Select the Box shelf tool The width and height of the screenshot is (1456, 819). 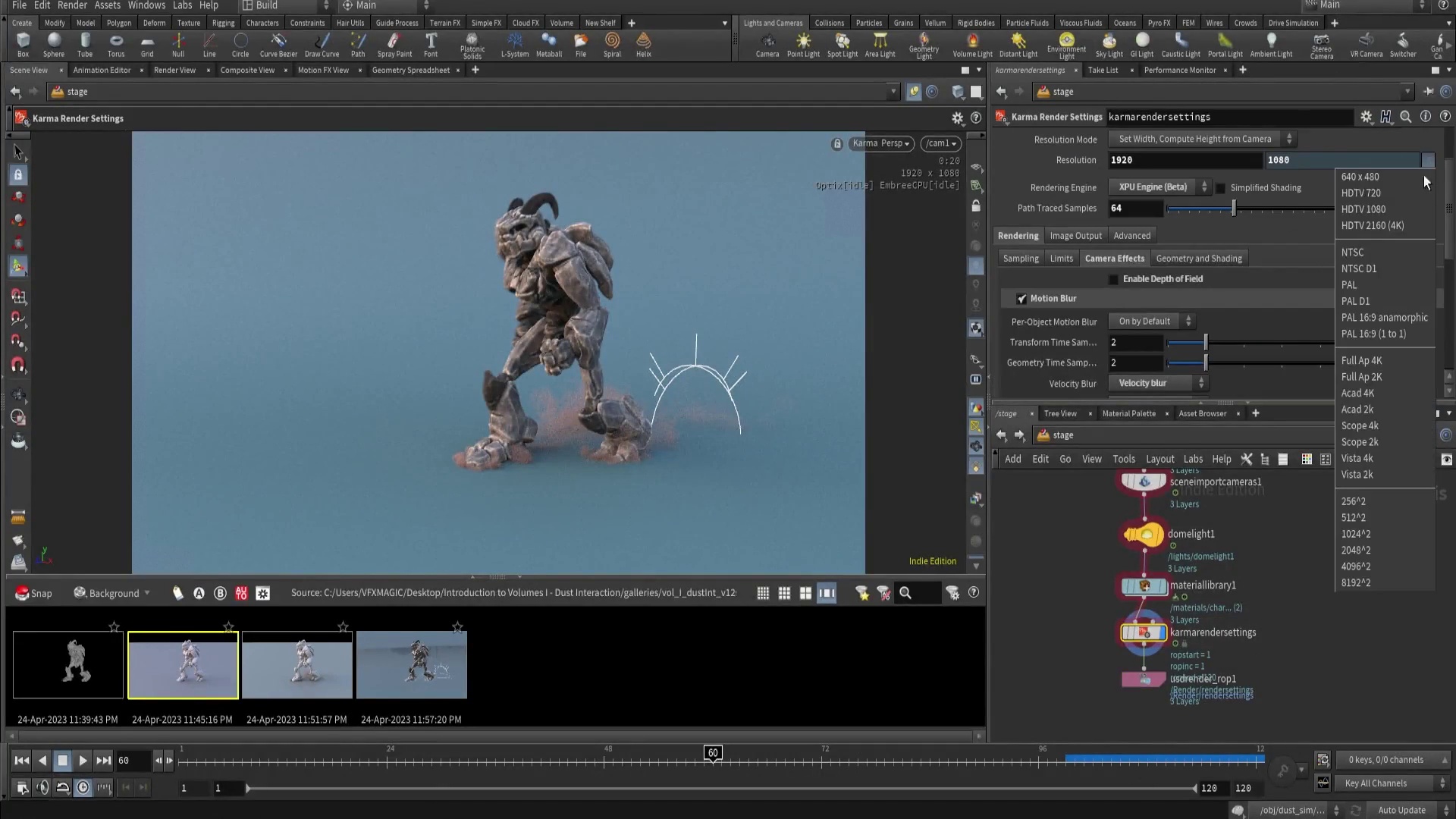pyautogui.click(x=23, y=45)
